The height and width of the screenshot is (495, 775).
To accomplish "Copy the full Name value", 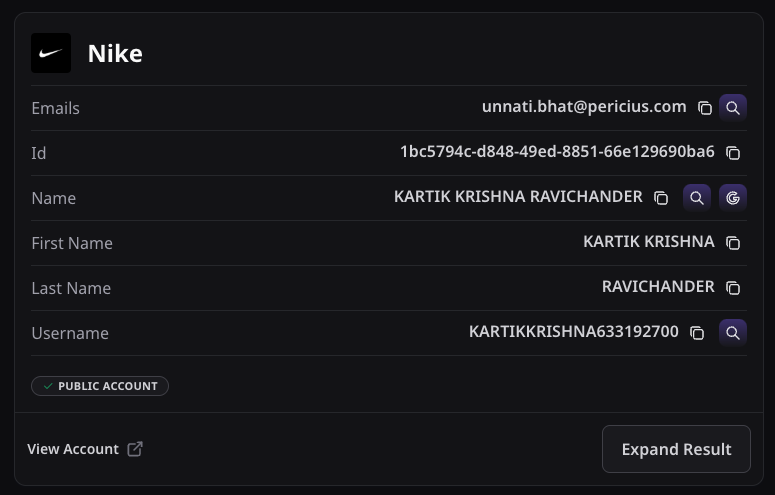I will coord(661,198).
